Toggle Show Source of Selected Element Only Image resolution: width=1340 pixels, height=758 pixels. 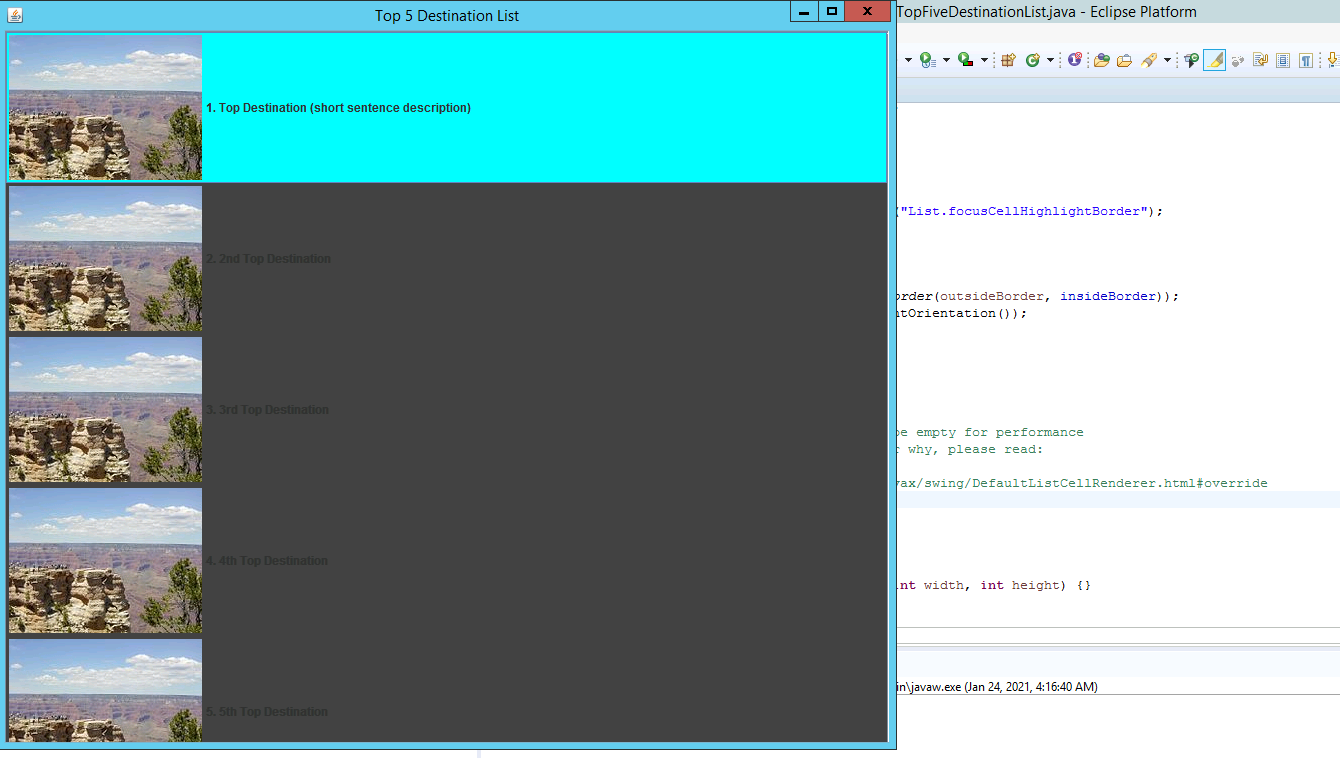1282,60
